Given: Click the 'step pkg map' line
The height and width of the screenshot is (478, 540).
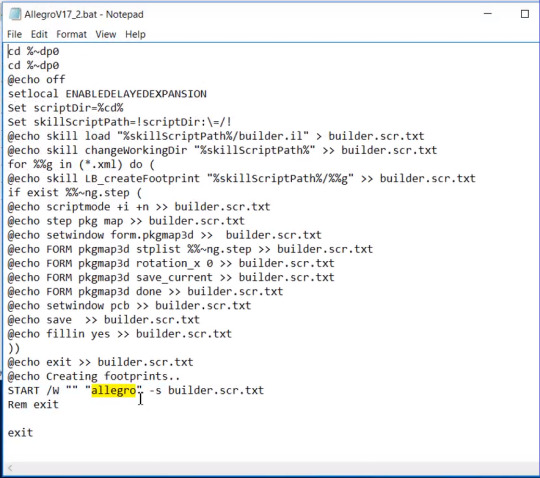Looking at the screenshot, I should tap(126, 221).
